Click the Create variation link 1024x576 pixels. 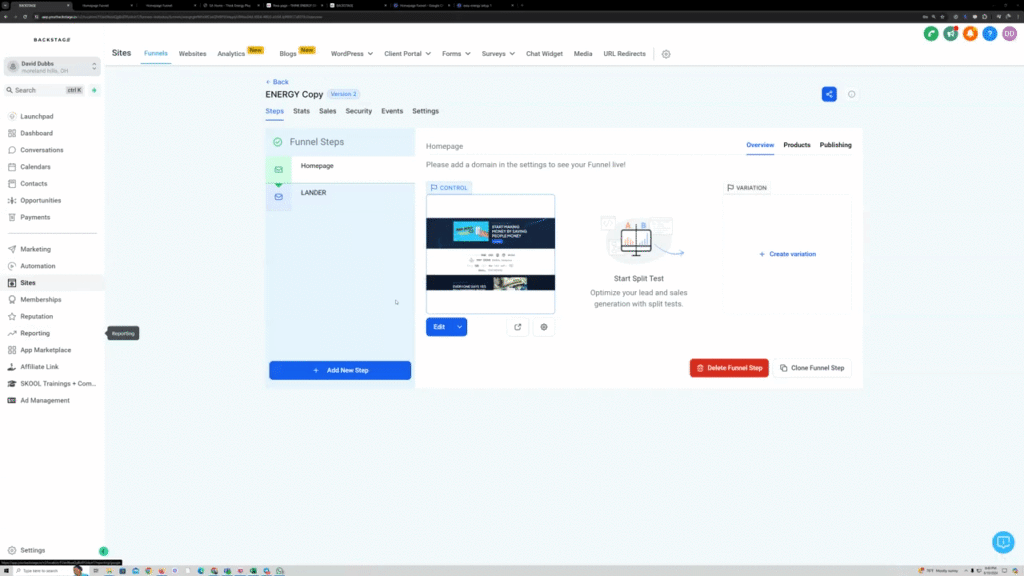pos(787,254)
